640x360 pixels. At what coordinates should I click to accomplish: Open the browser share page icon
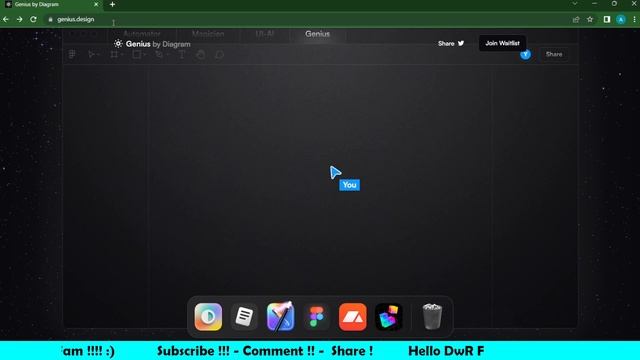point(576,19)
